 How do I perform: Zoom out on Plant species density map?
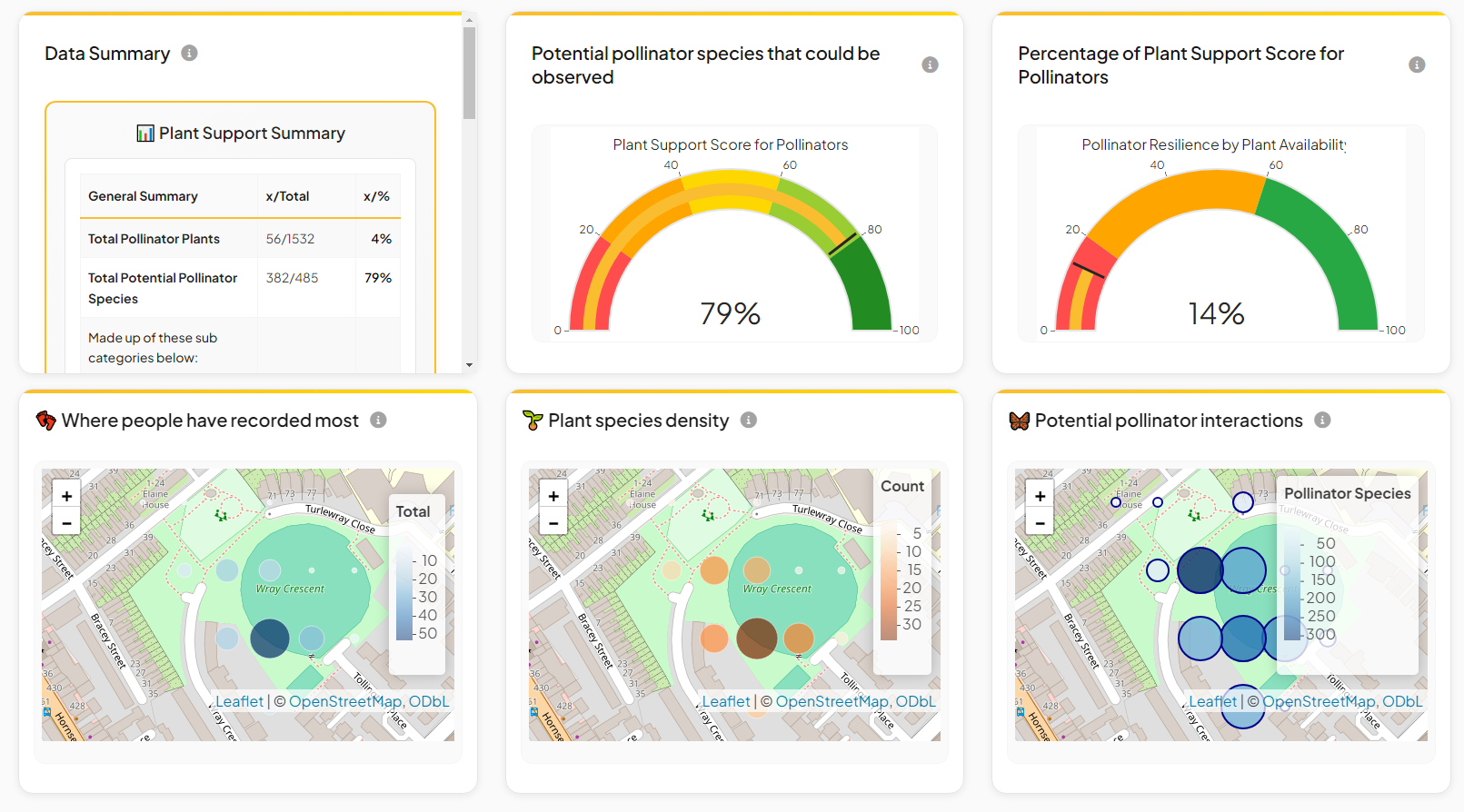[553, 522]
